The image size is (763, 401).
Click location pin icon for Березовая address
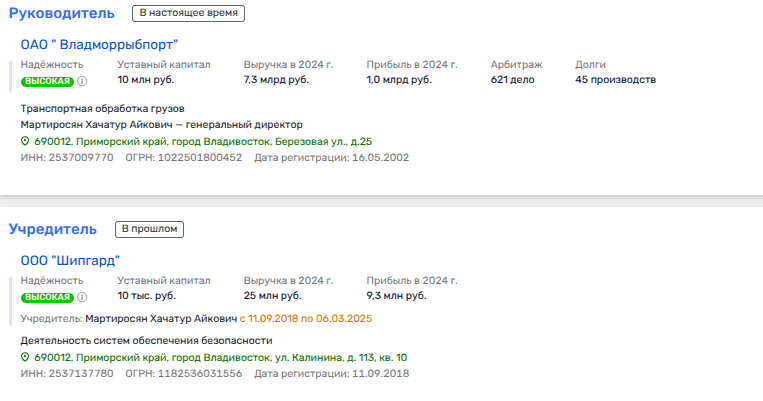point(26,142)
